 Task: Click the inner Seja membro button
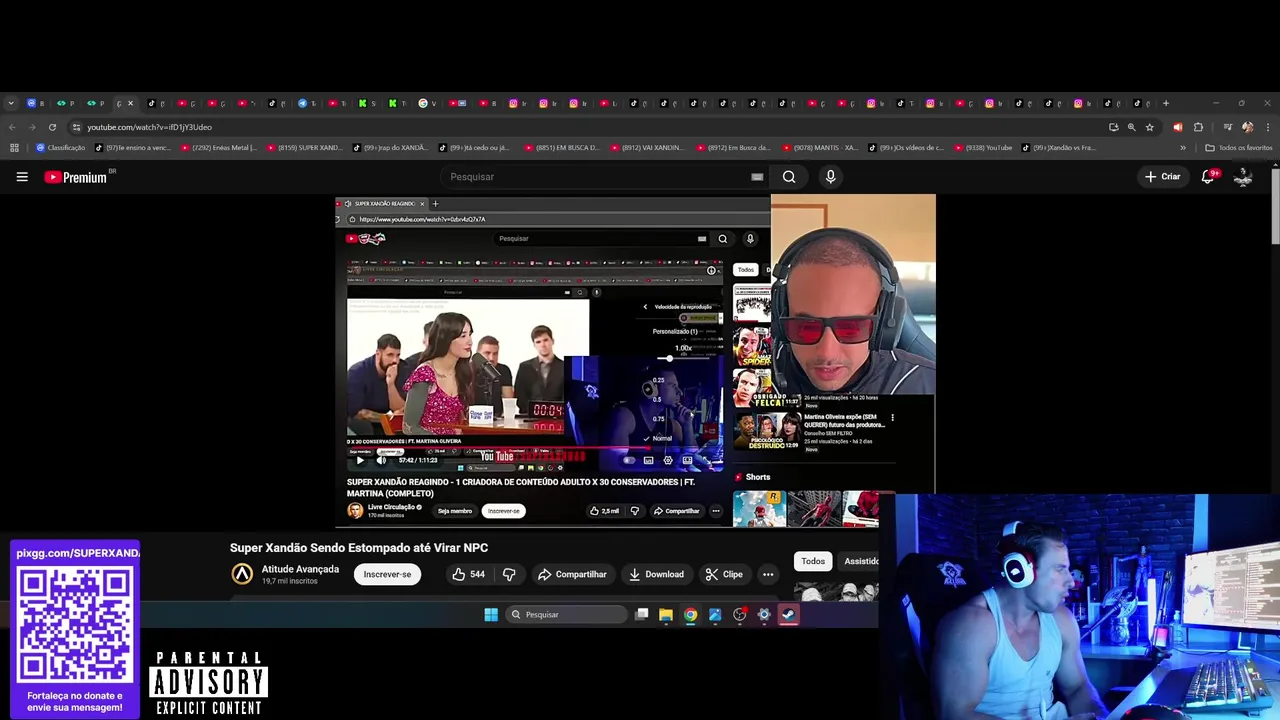(x=455, y=511)
